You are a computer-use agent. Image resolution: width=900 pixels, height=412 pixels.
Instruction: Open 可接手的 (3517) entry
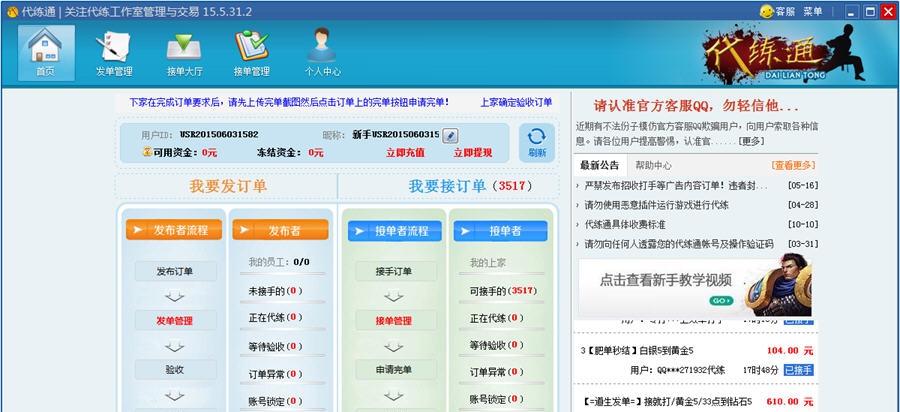coord(504,291)
